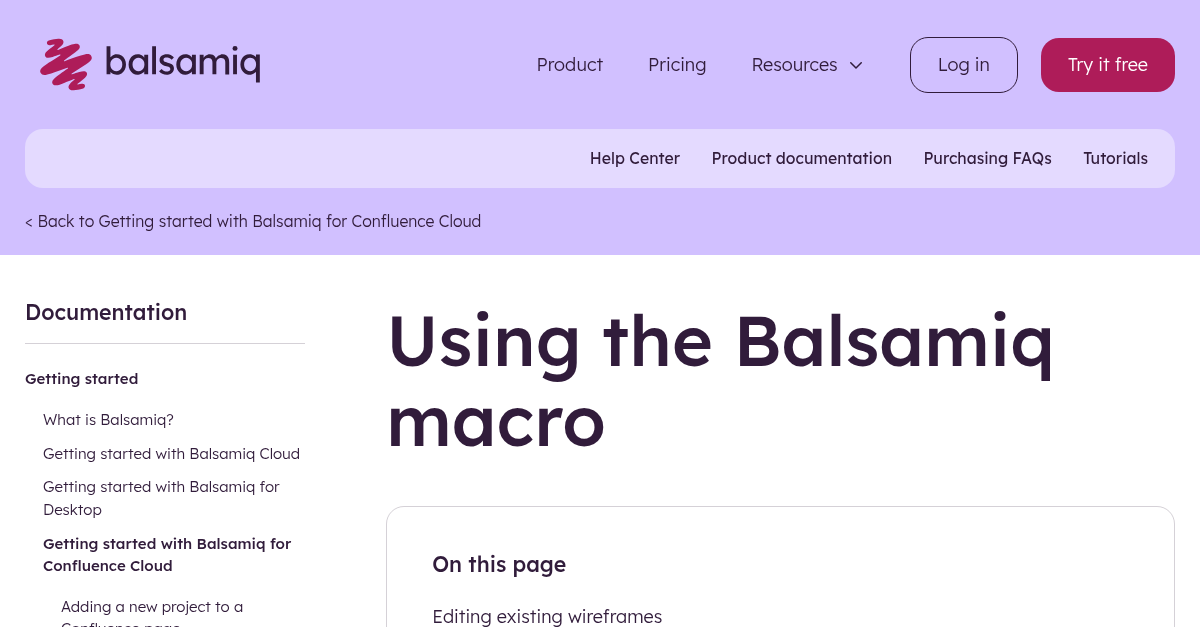Open Getting started with Balsamiq for Desktop
The height and width of the screenshot is (627, 1200).
[161, 497]
